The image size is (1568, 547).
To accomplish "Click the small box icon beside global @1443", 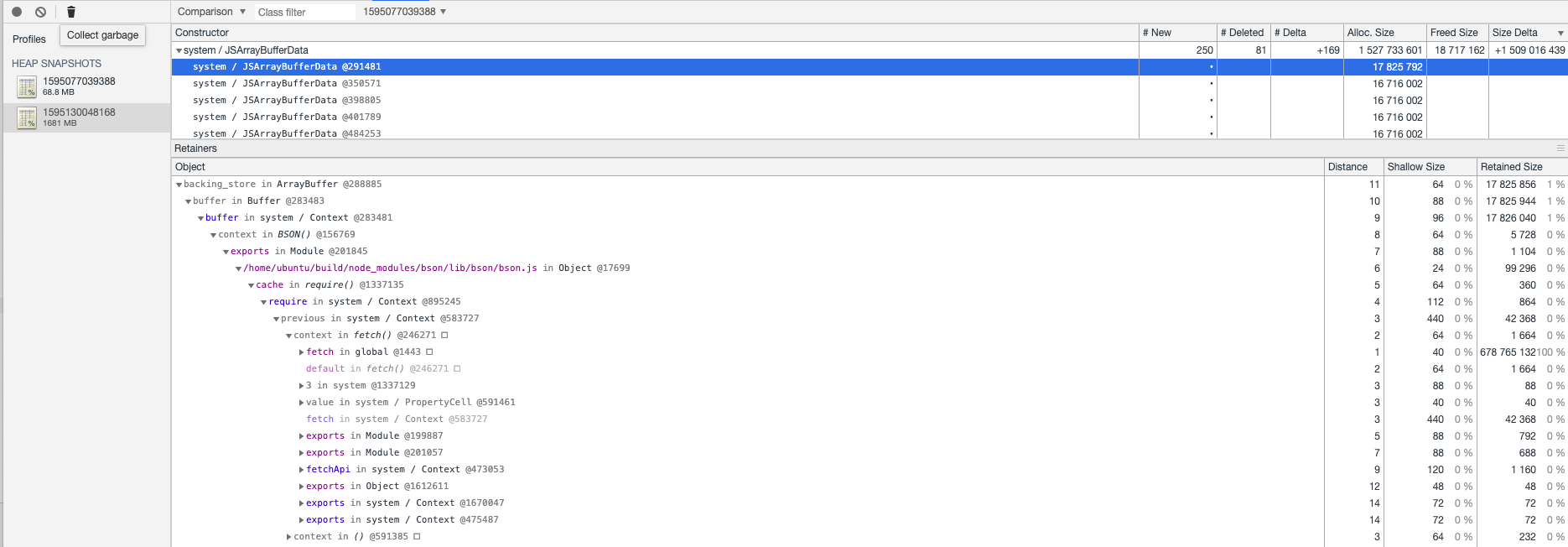I will (429, 352).
